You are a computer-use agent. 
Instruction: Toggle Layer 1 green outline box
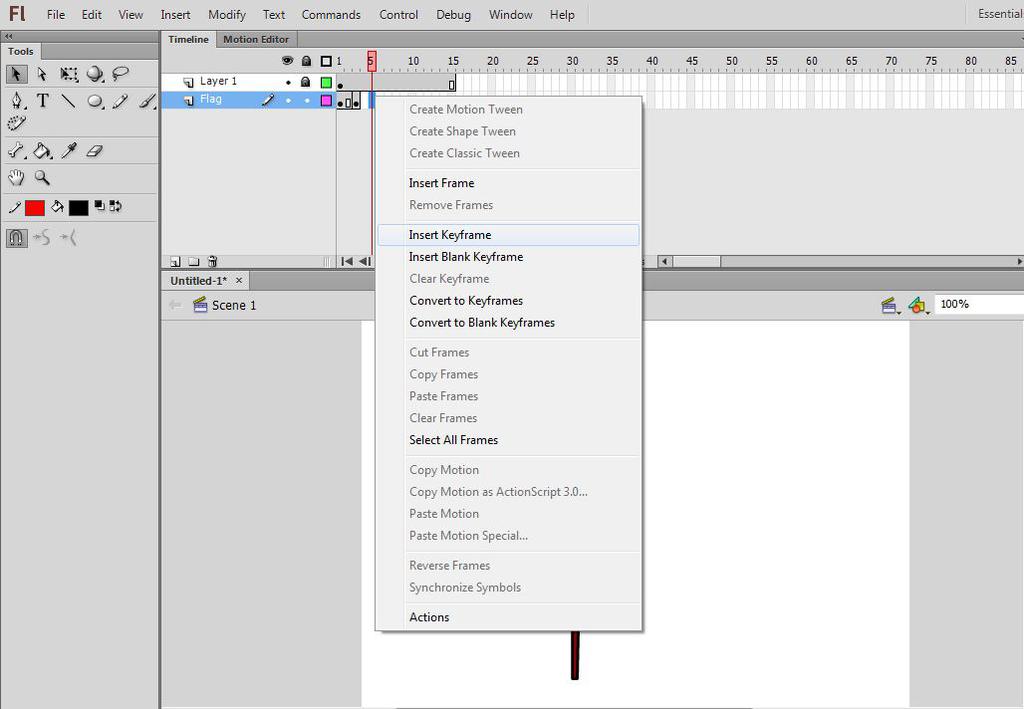(x=326, y=82)
